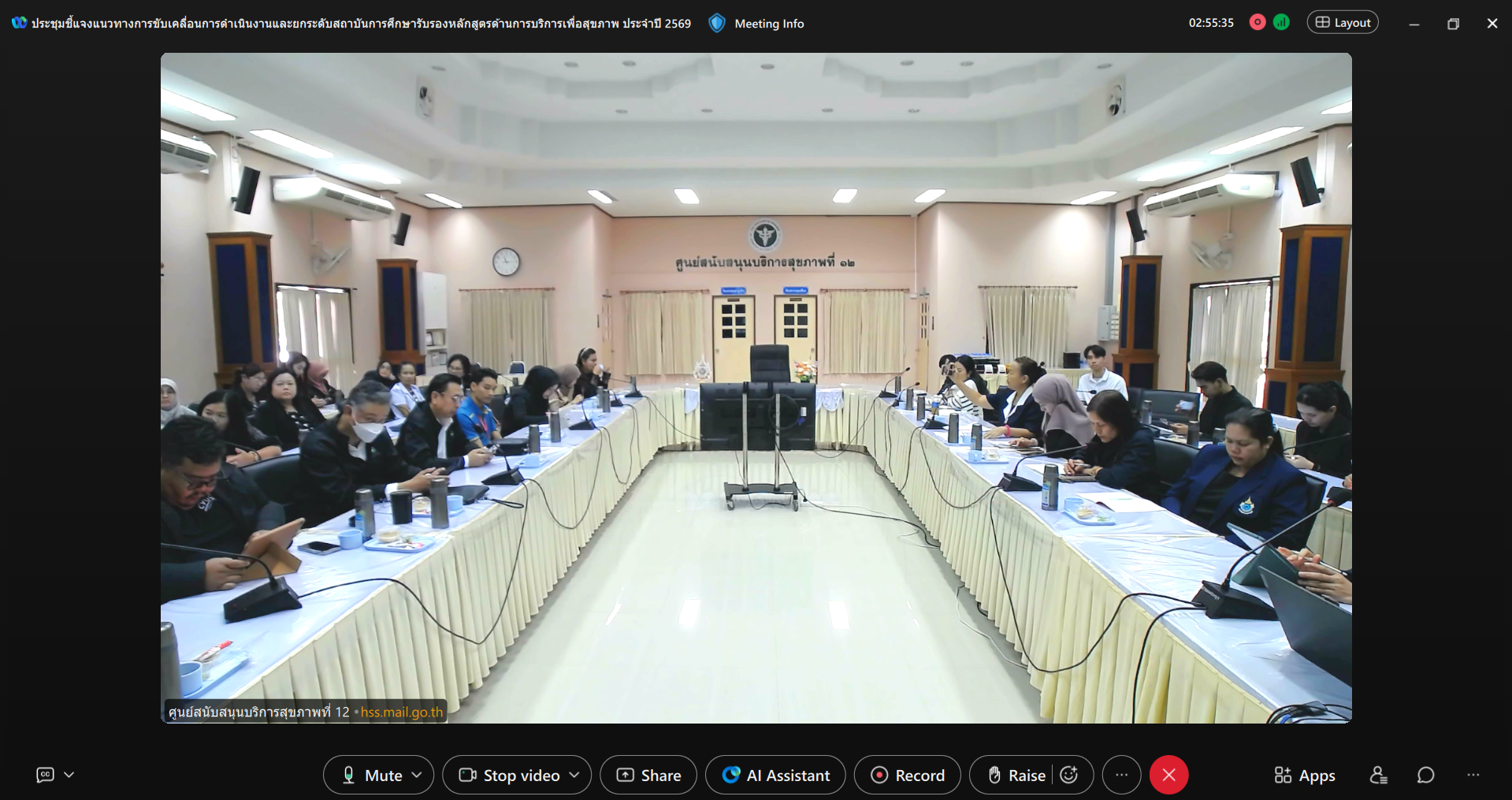
Task: Open more options in center toolbar
Action: coord(1121,775)
